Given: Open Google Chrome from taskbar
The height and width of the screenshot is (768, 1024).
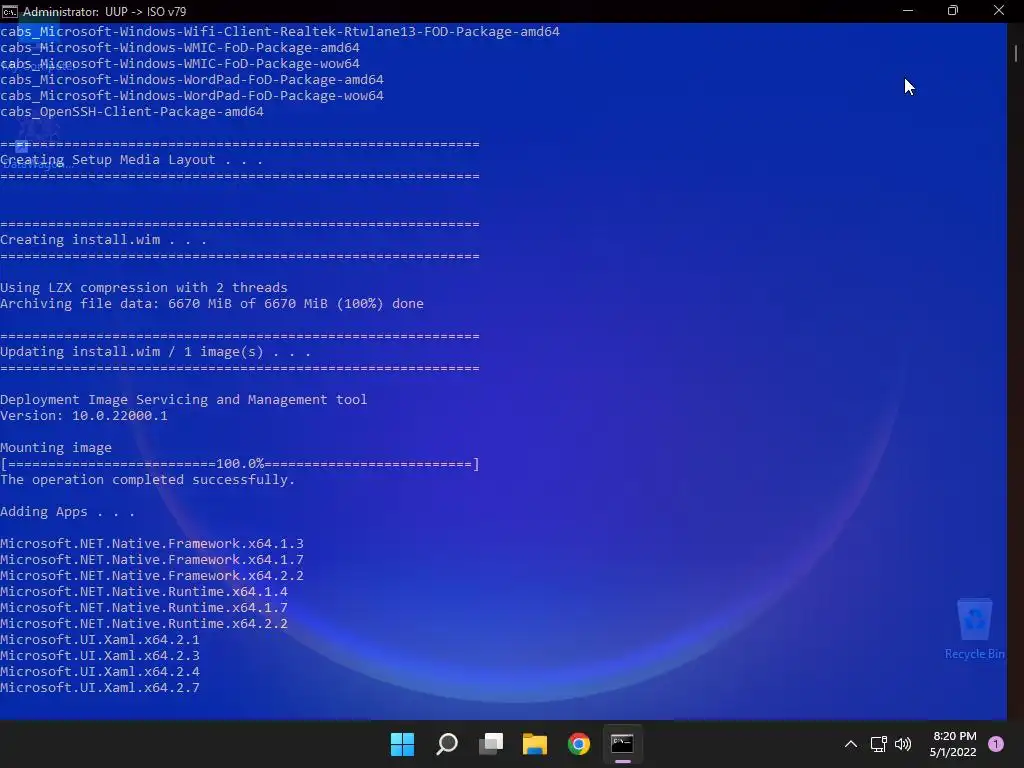Looking at the screenshot, I should (x=579, y=744).
